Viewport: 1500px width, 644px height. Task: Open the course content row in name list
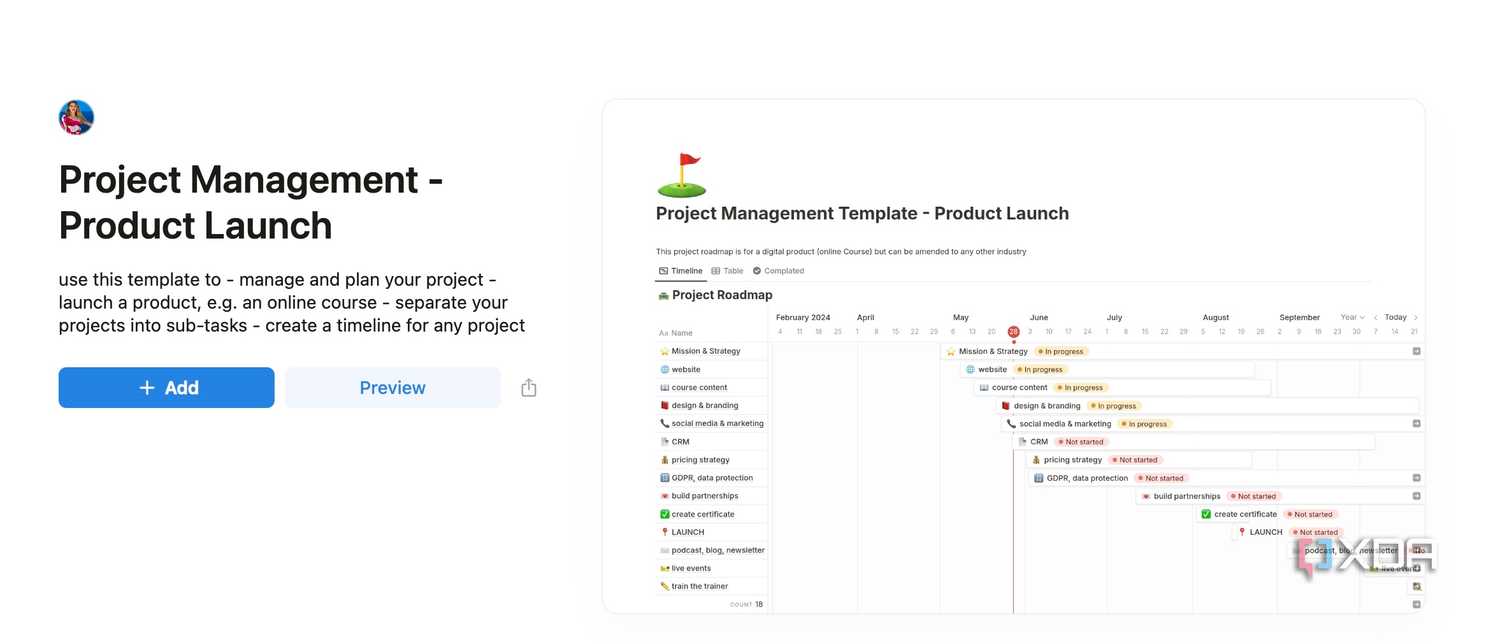point(712,387)
